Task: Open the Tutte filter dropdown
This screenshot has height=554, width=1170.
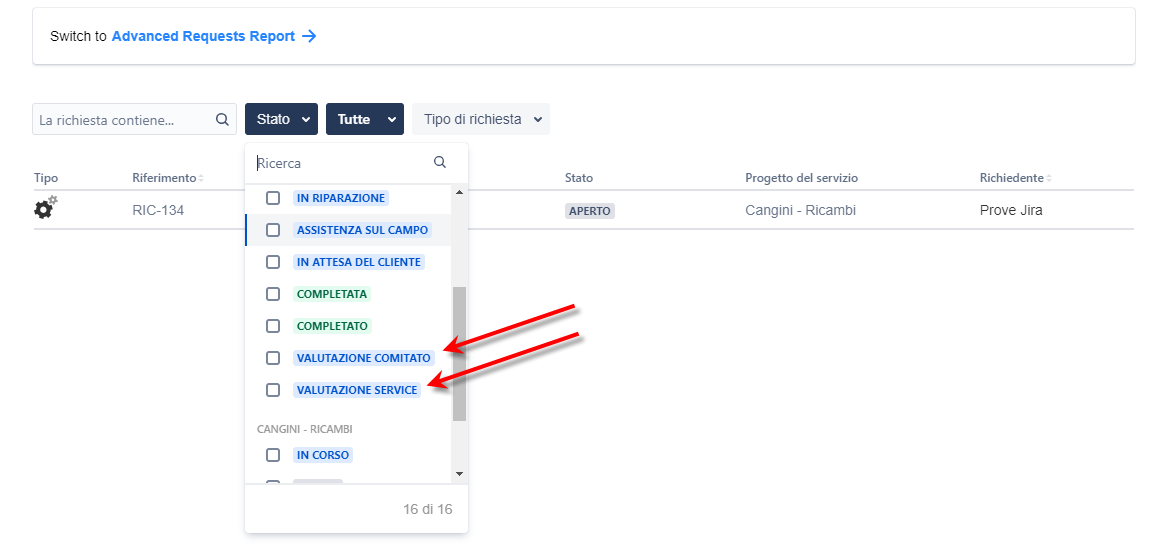Action: (x=365, y=119)
